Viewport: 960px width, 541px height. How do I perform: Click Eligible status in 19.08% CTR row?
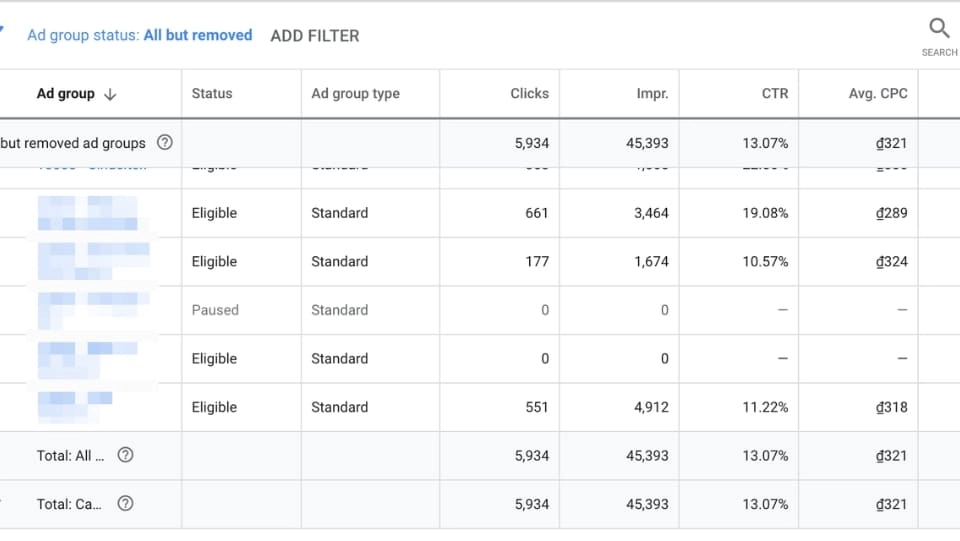pos(214,213)
